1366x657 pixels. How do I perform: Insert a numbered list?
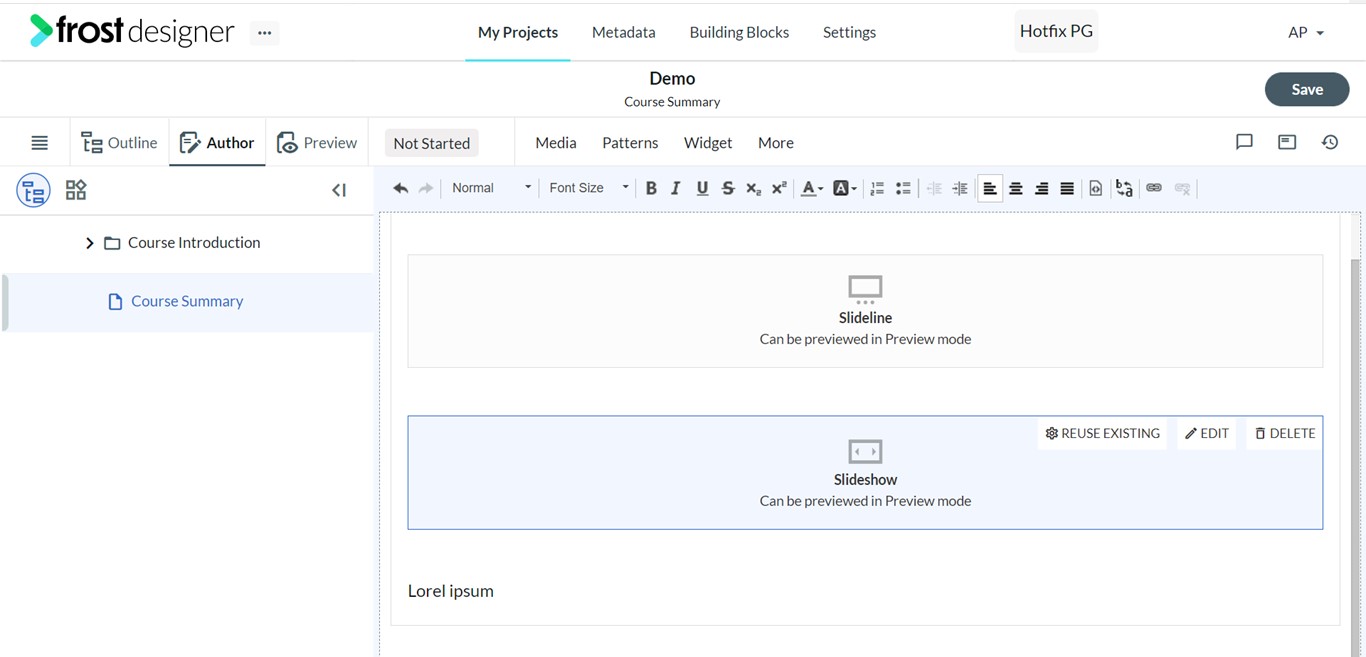[x=877, y=188]
